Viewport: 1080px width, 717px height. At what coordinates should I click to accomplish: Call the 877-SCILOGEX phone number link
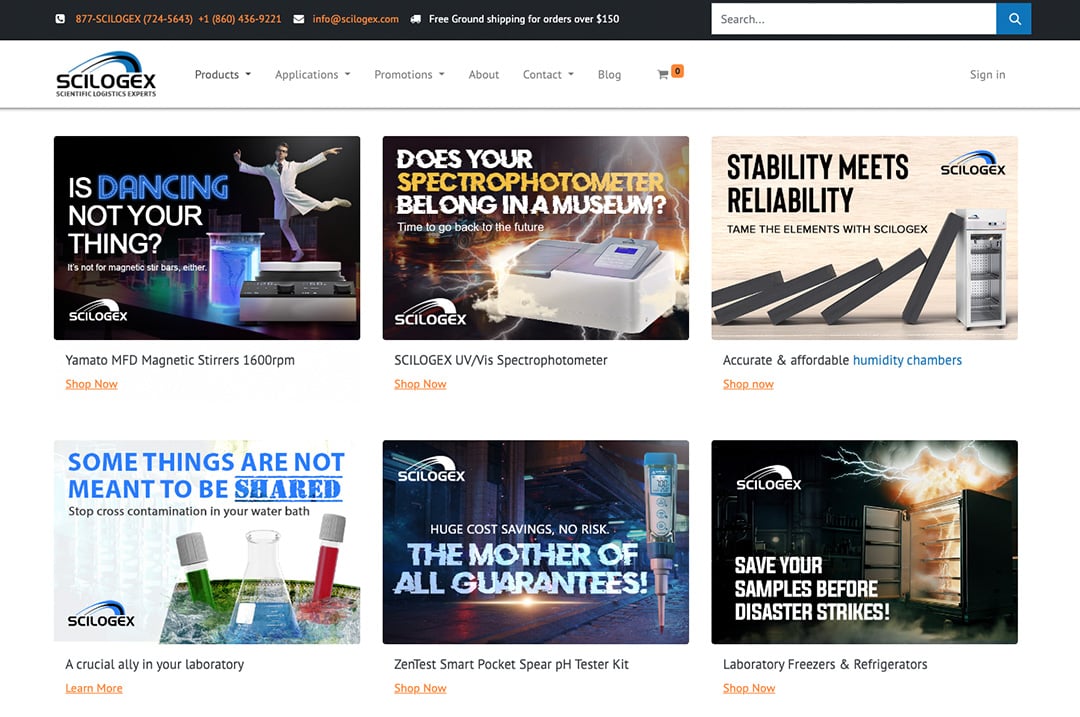[134, 19]
